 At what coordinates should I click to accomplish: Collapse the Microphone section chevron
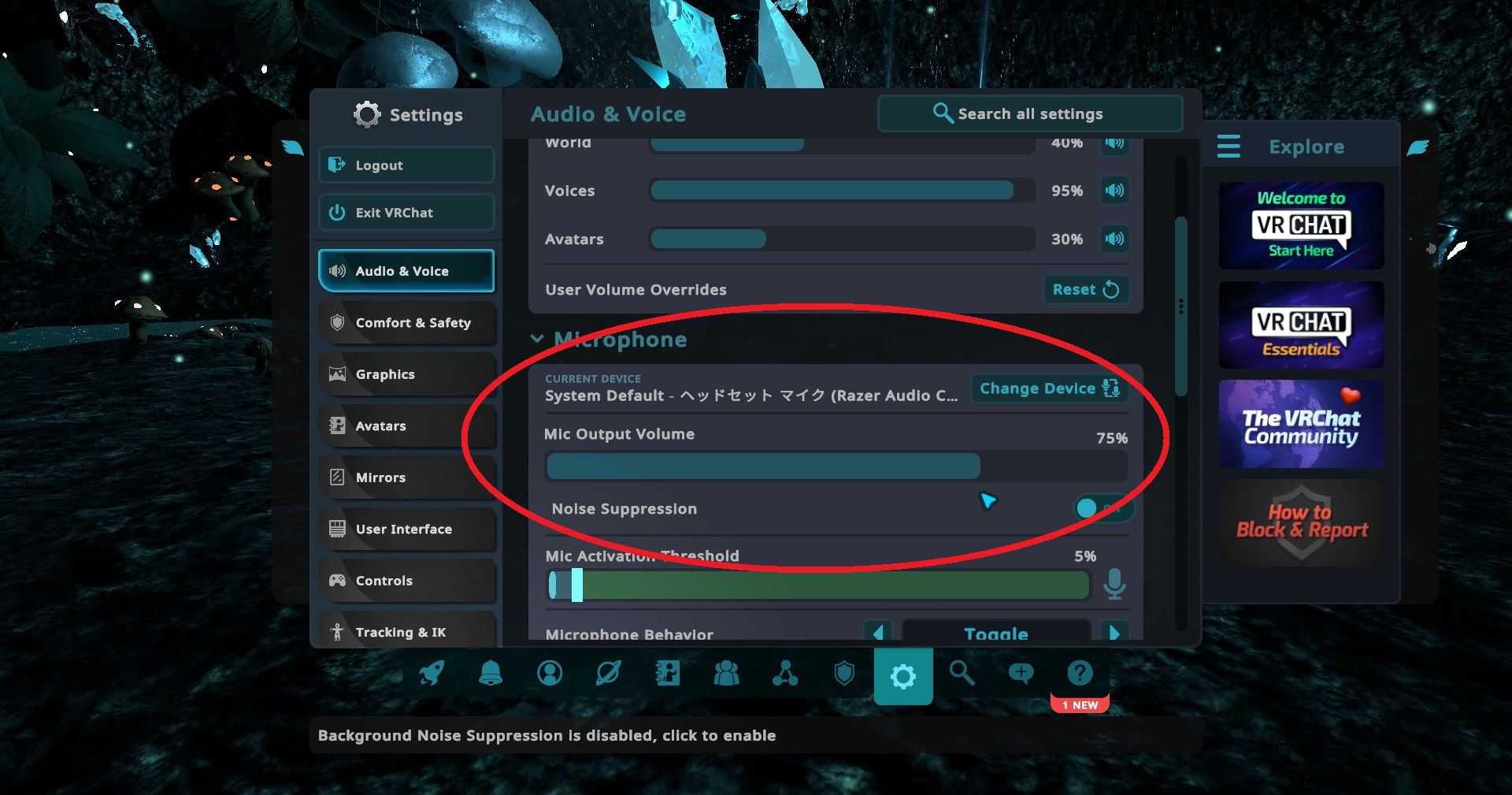pos(537,339)
